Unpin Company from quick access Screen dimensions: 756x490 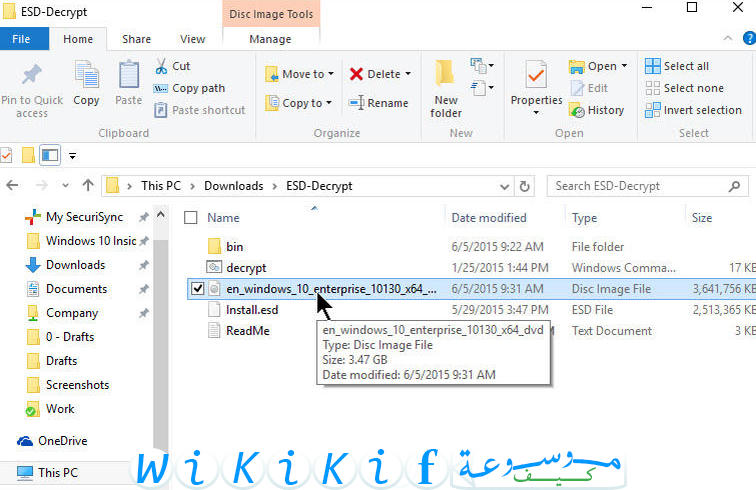[144, 313]
